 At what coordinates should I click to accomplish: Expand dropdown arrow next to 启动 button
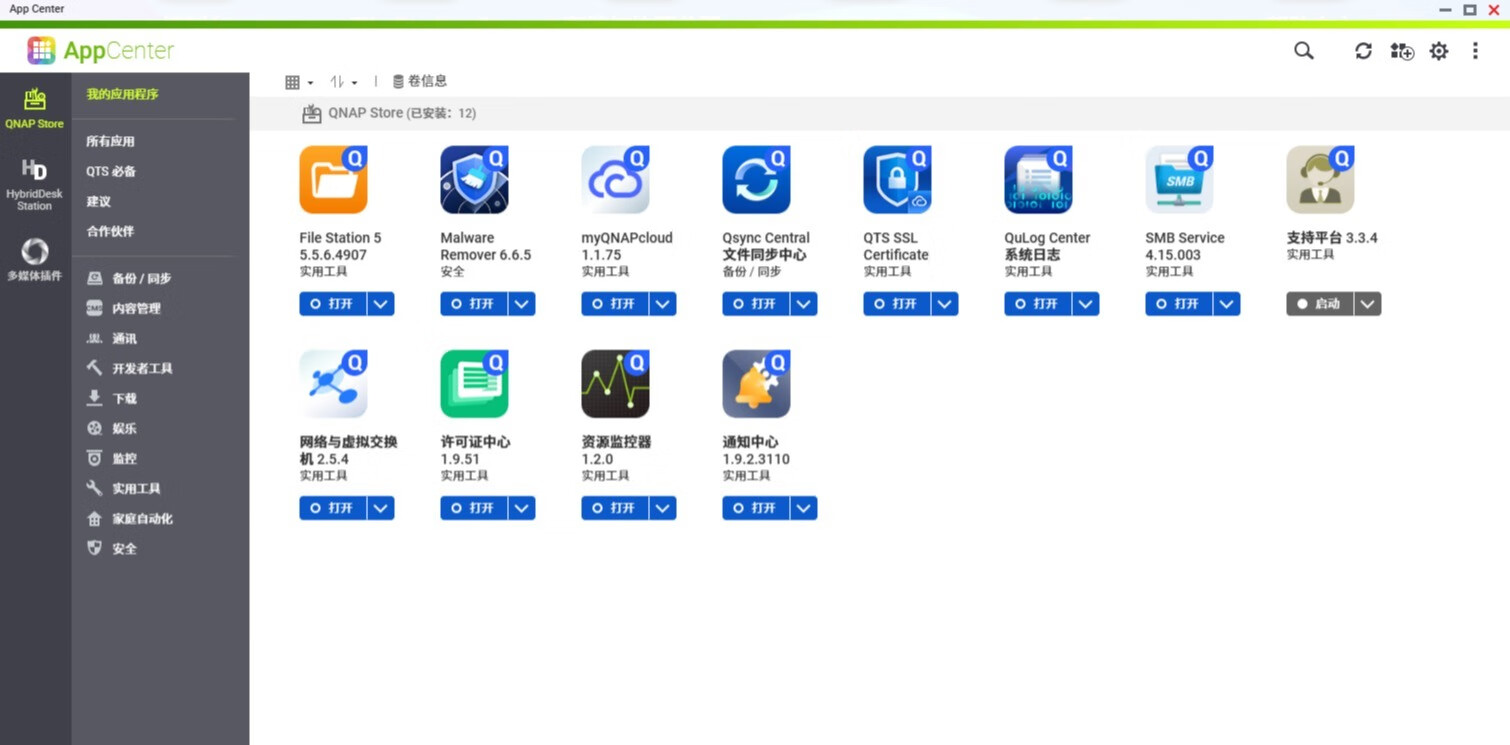click(1367, 304)
